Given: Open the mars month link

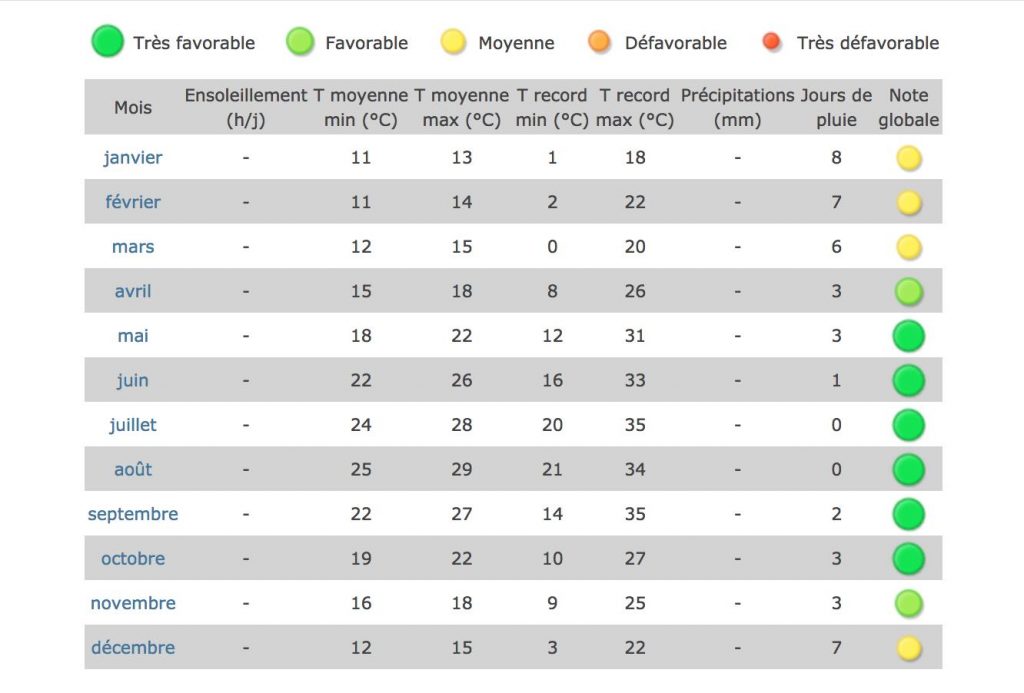Looking at the screenshot, I should [x=133, y=247].
